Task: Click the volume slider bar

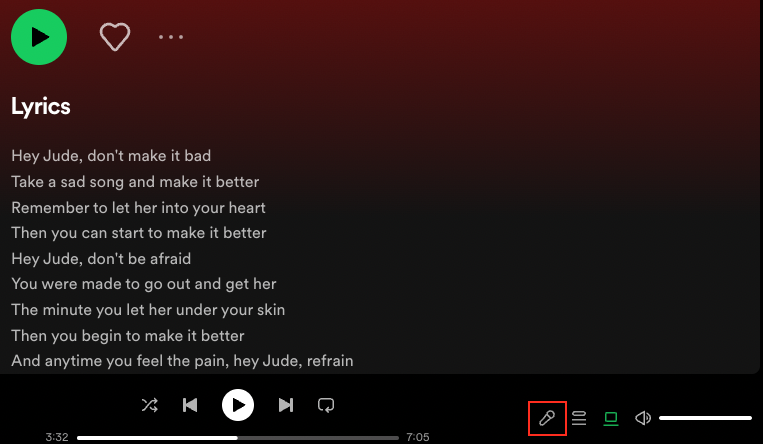Action: (x=705, y=418)
